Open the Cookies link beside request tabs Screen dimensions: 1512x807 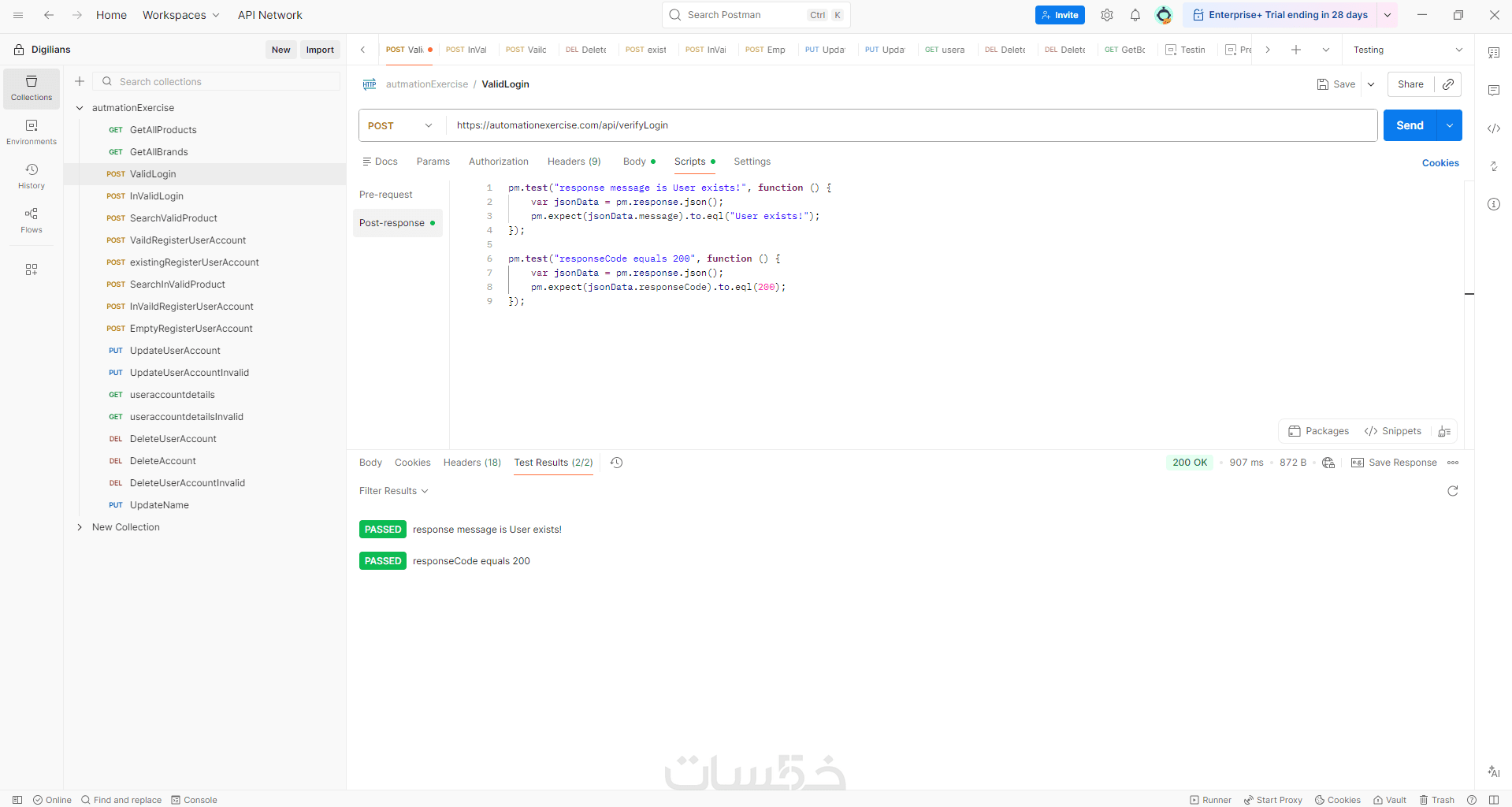(x=1440, y=163)
